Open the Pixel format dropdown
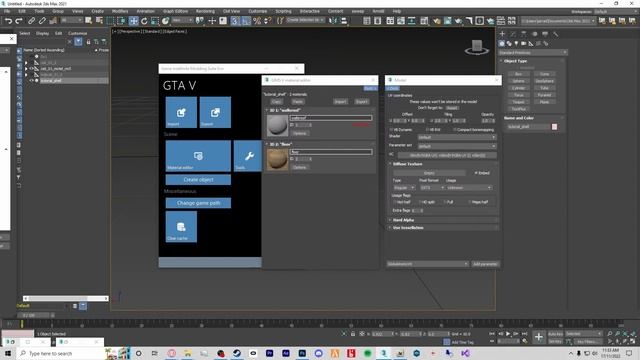Screen dimensions: 640x360 tap(432, 187)
